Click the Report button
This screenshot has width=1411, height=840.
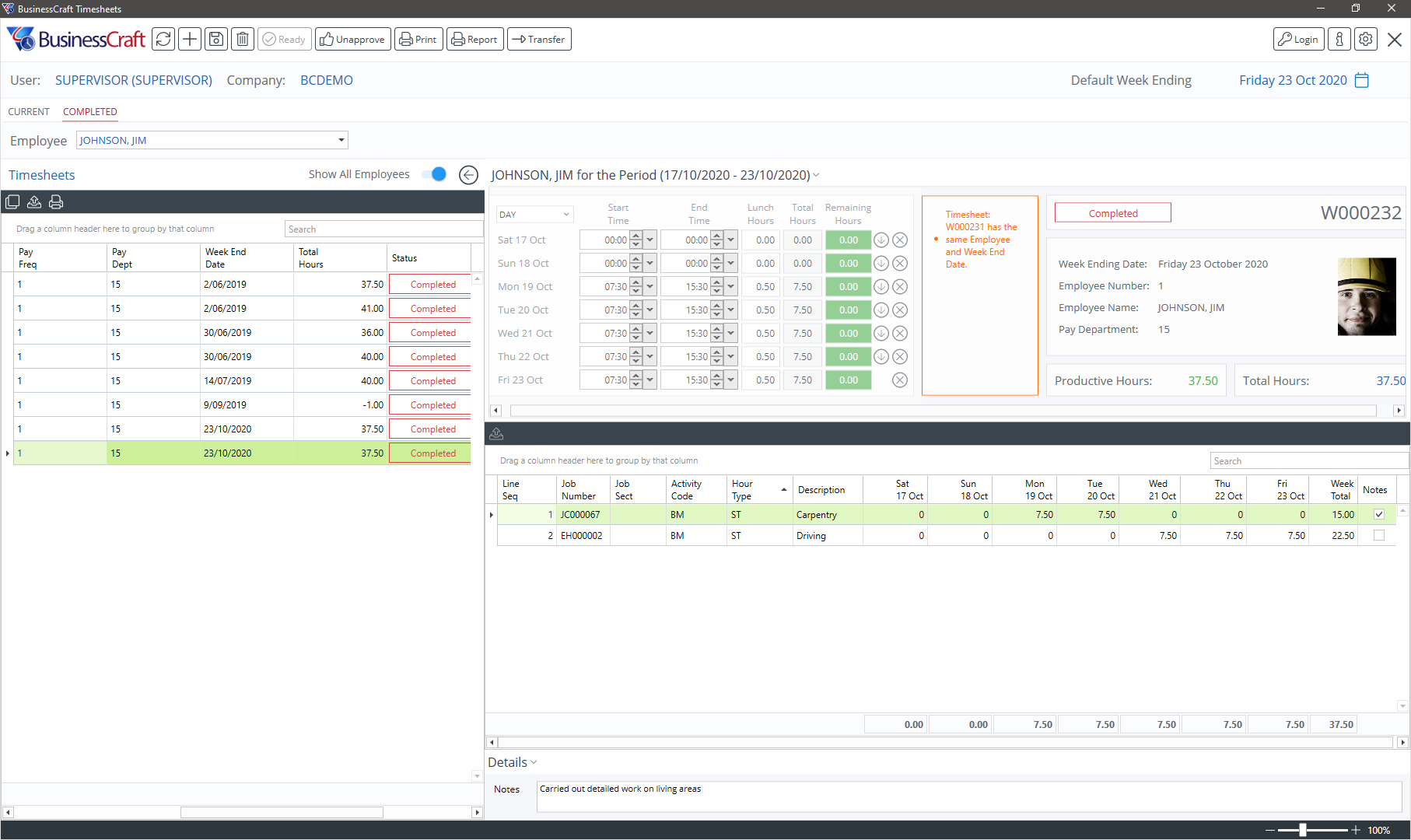coord(474,39)
